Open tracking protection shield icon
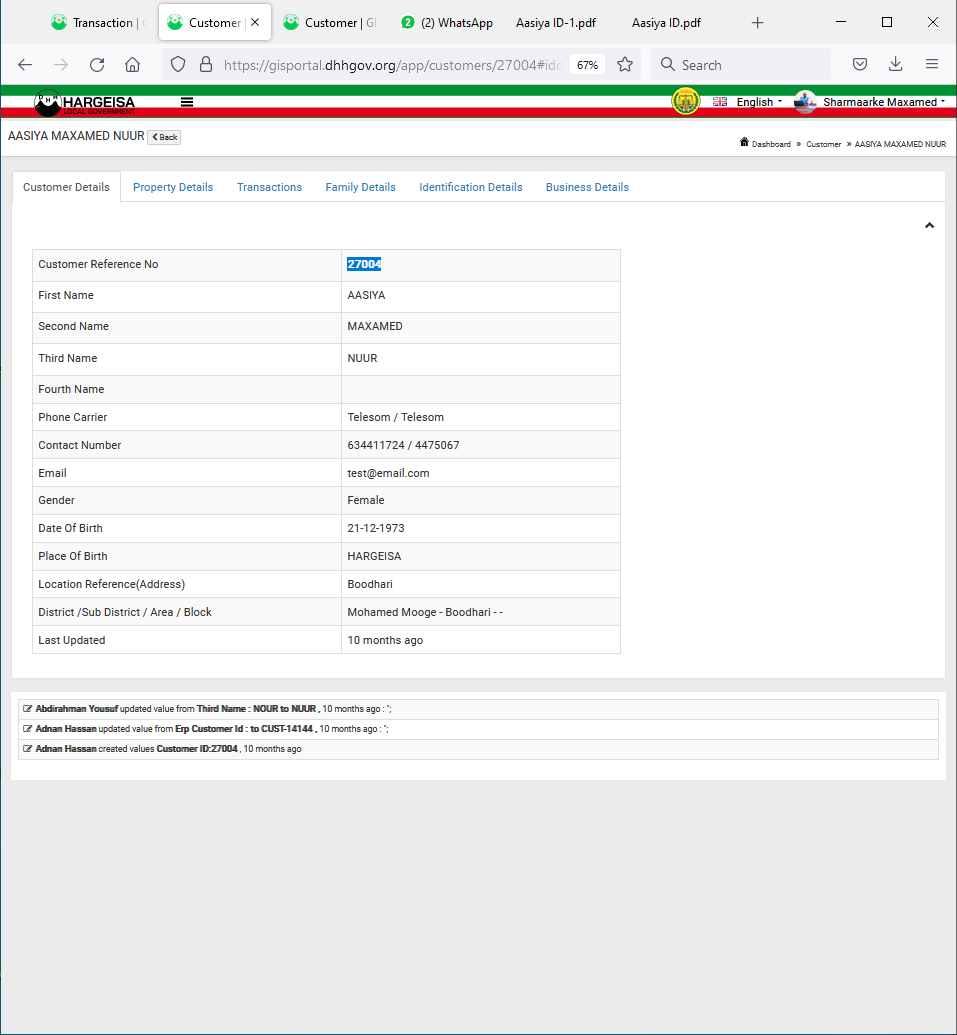957x1035 pixels. [x=178, y=65]
